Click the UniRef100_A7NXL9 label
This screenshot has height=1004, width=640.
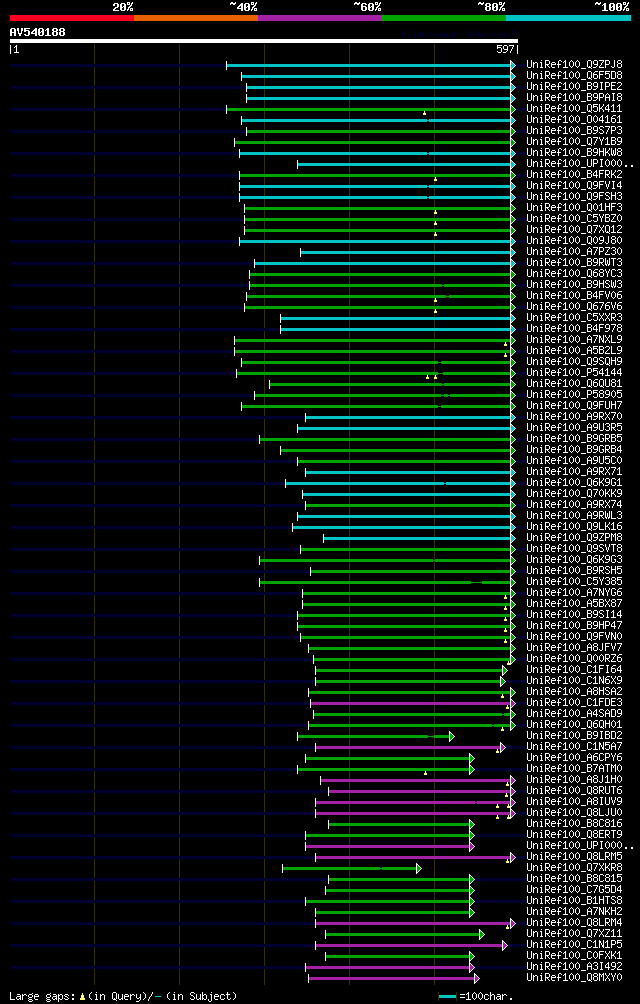(x=574, y=339)
